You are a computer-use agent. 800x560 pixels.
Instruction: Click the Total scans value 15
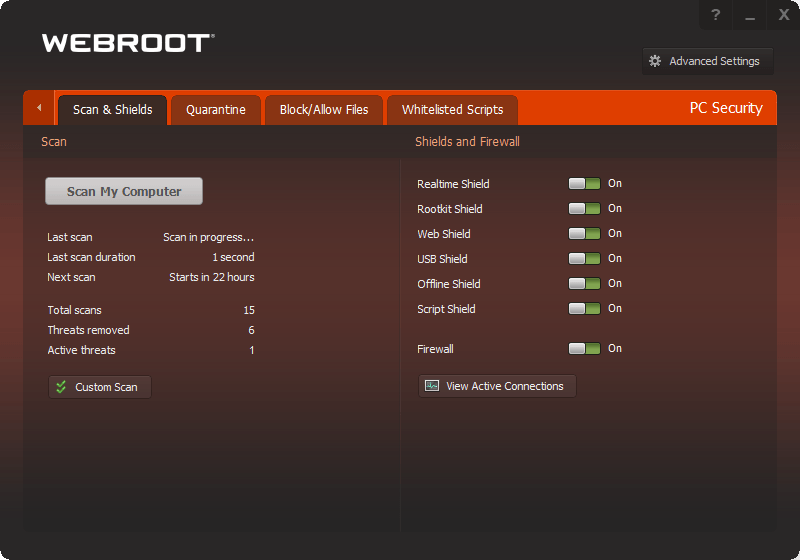click(x=249, y=310)
